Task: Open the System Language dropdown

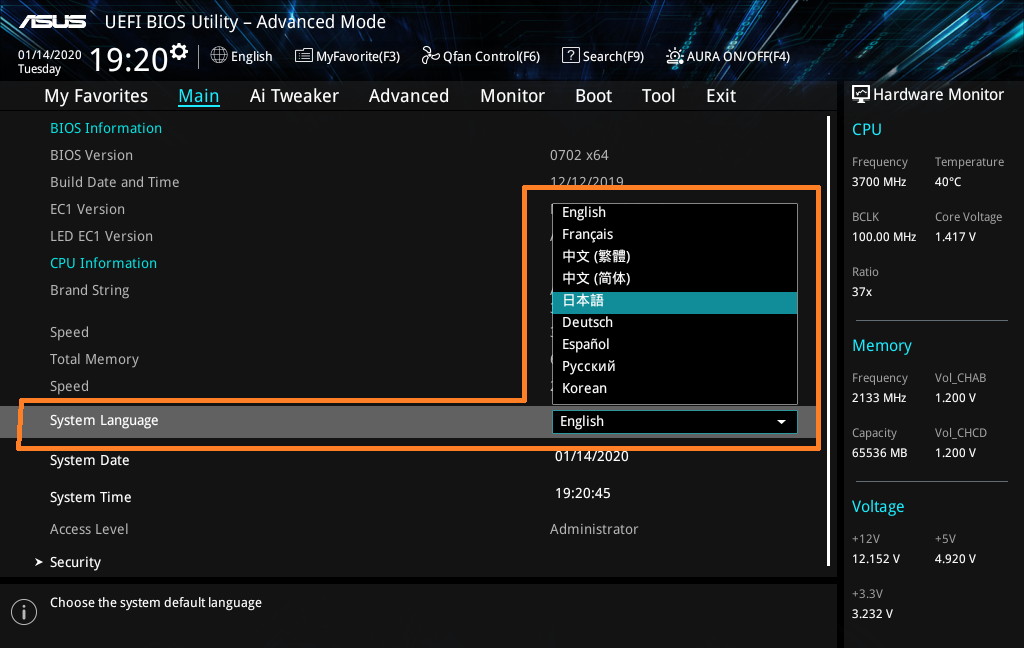Action: tap(675, 421)
